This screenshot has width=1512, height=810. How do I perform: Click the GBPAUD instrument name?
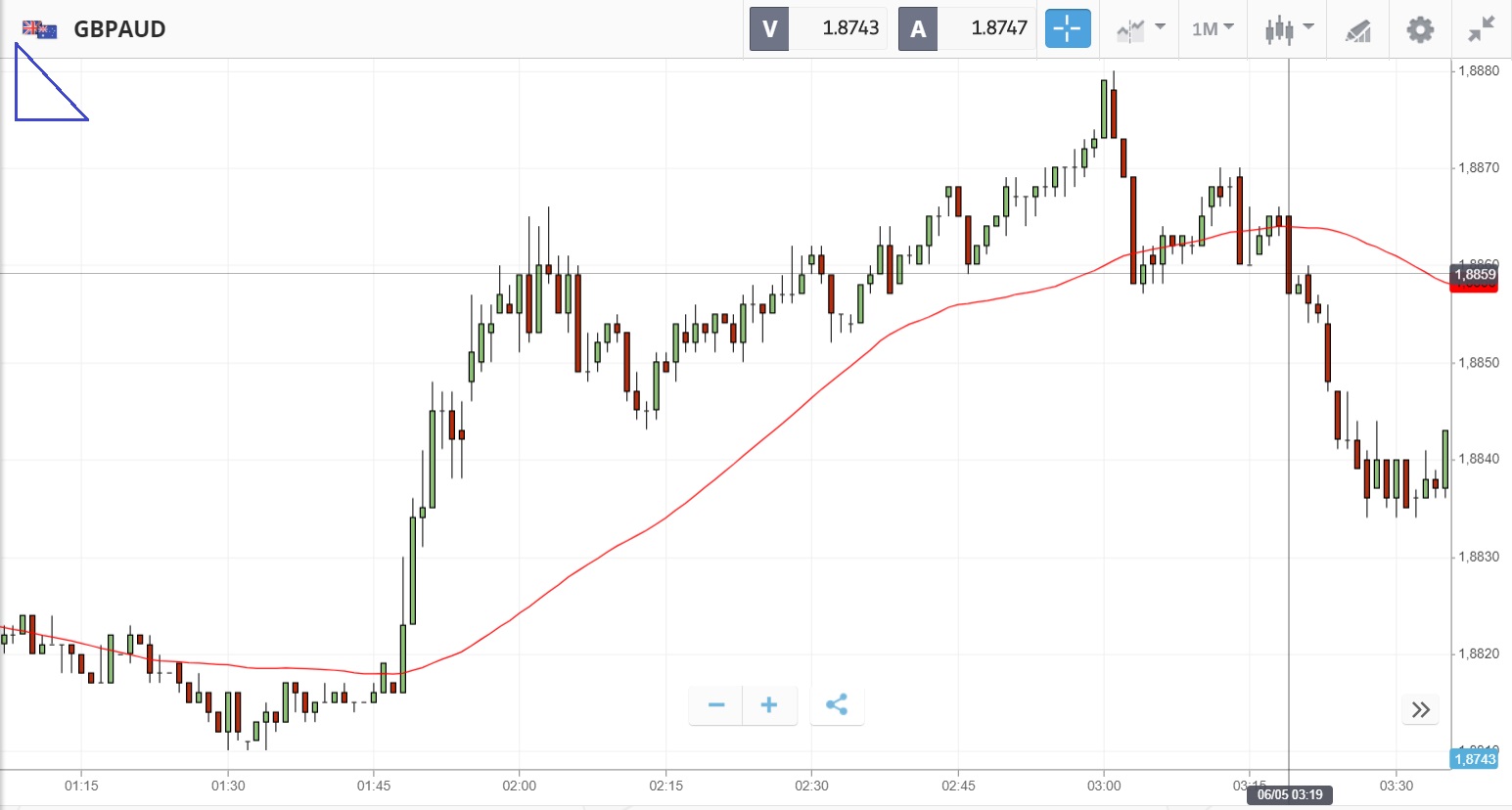tap(119, 29)
